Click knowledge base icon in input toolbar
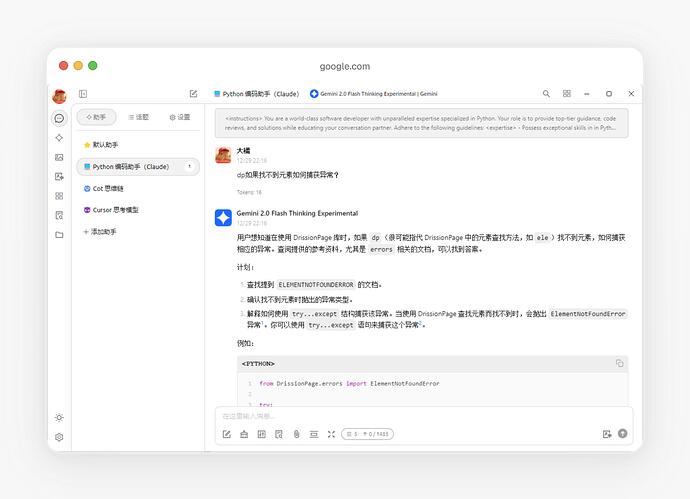Viewport: 690px width, 499px height. [x=279, y=434]
